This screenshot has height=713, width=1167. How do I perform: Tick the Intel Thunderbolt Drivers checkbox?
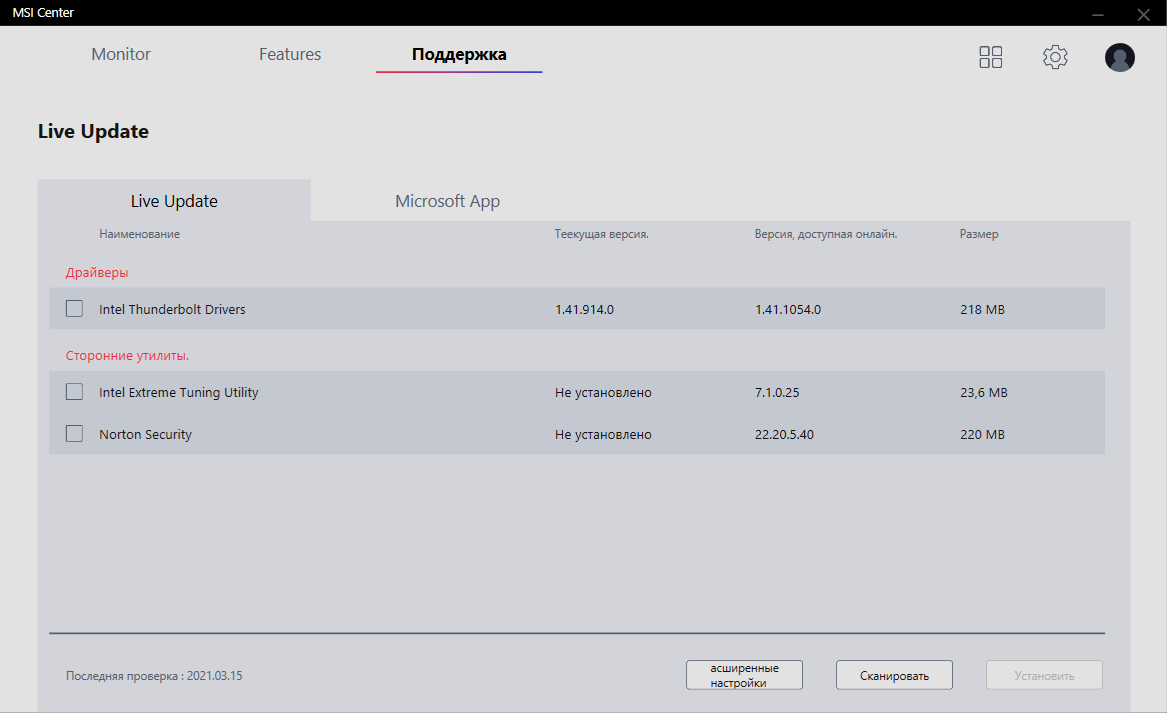tap(74, 308)
